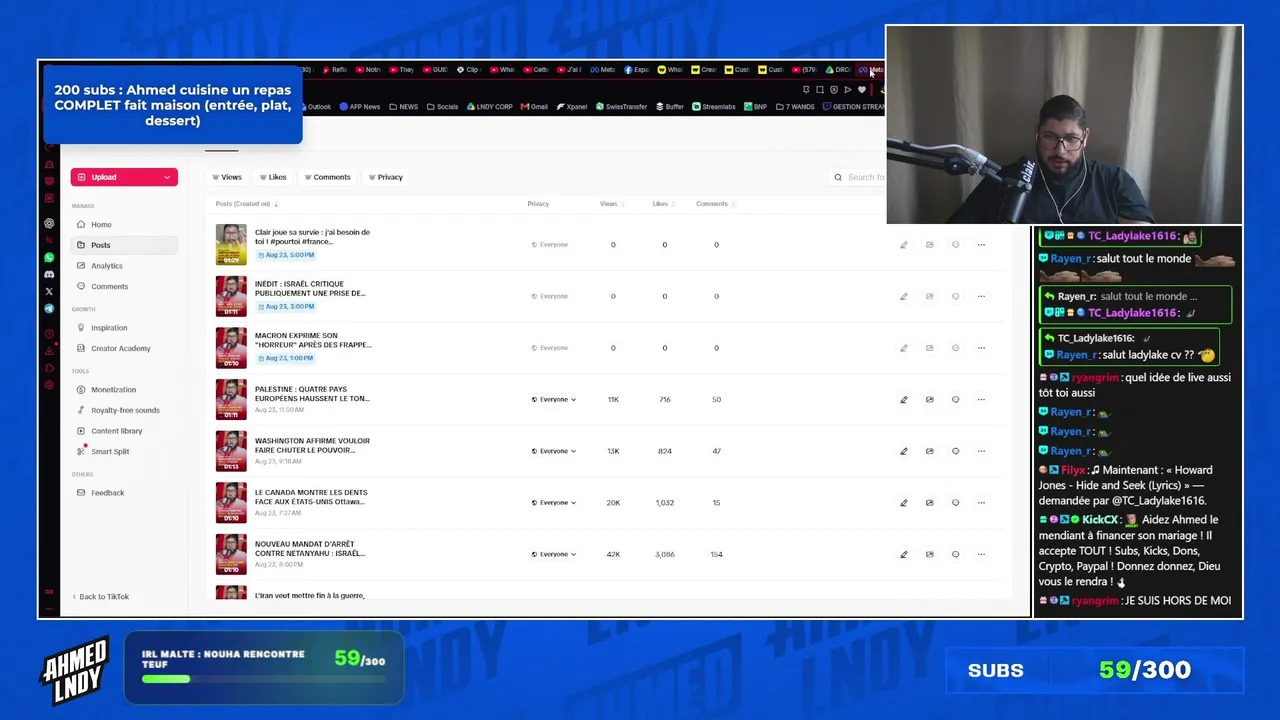The height and width of the screenshot is (720, 1280).
Task: View comments icon for the LE CANADA post
Action: 956,503
